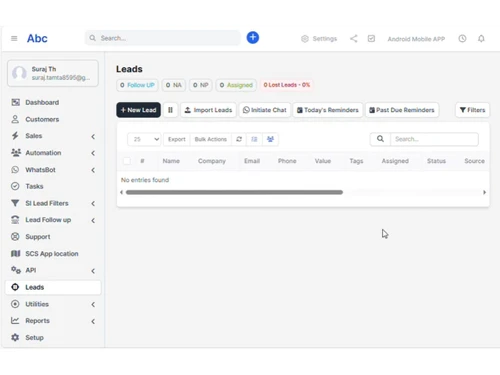Focus the table Search input
The height and width of the screenshot is (375, 500).
(x=434, y=139)
